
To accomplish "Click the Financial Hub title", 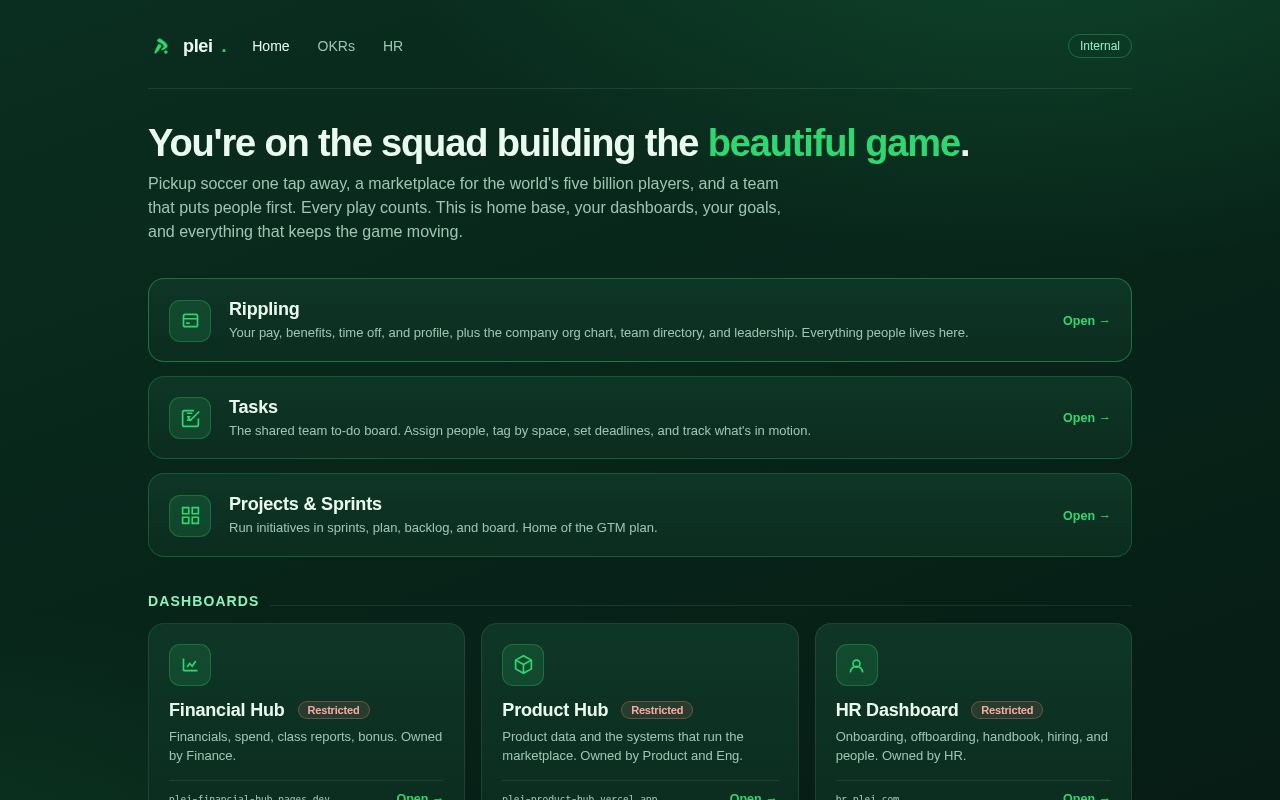I will (x=227, y=710).
